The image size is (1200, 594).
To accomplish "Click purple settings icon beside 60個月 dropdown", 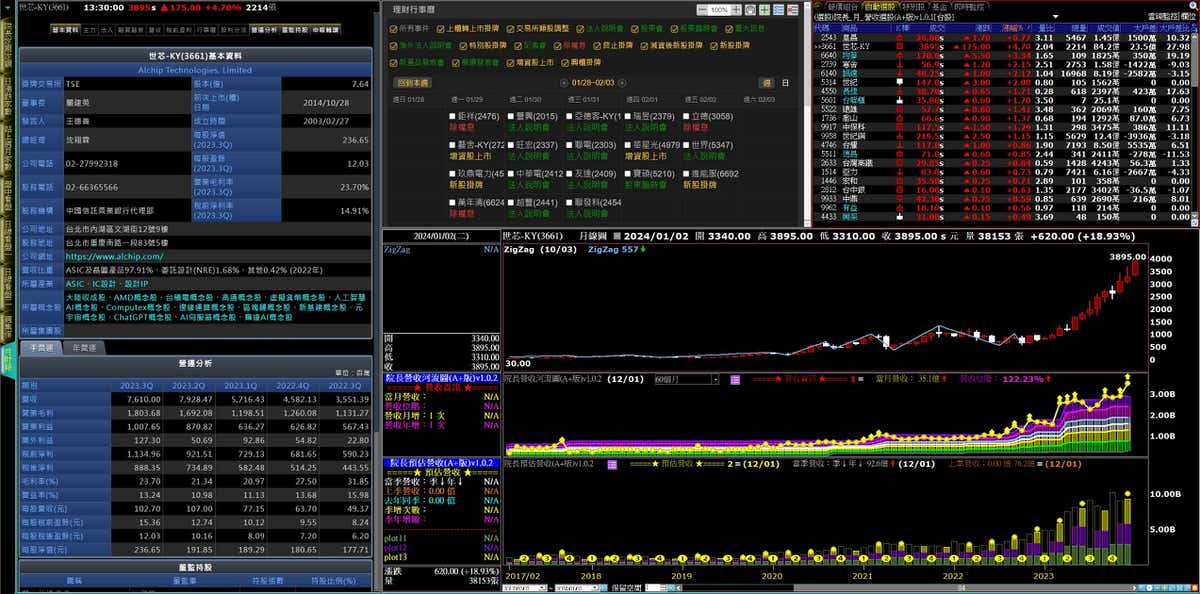I will [733, 380].
